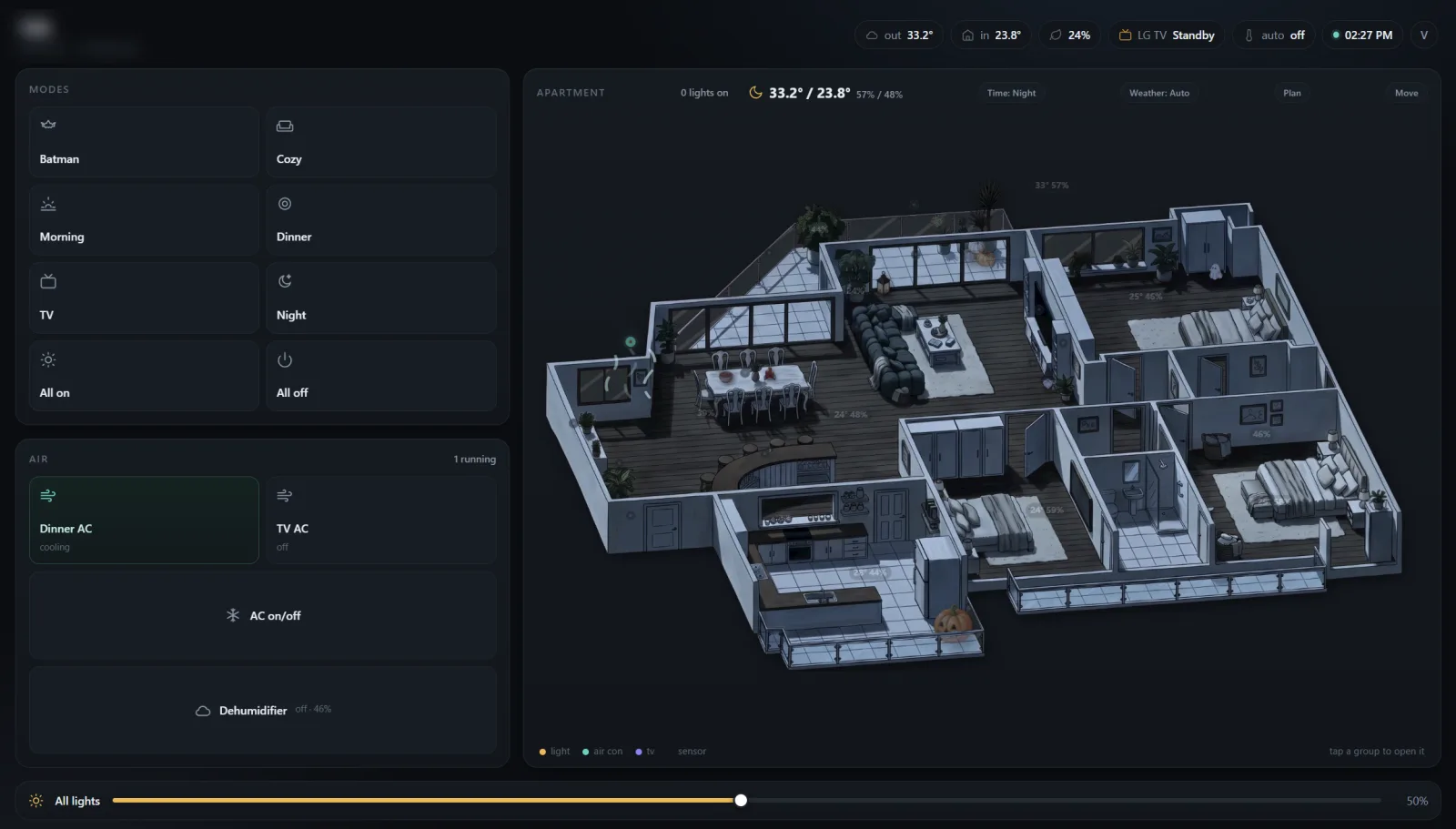Toggle the tv legend filter
The height and width of the screenshot is (829, 1456).
click(644, 752)
